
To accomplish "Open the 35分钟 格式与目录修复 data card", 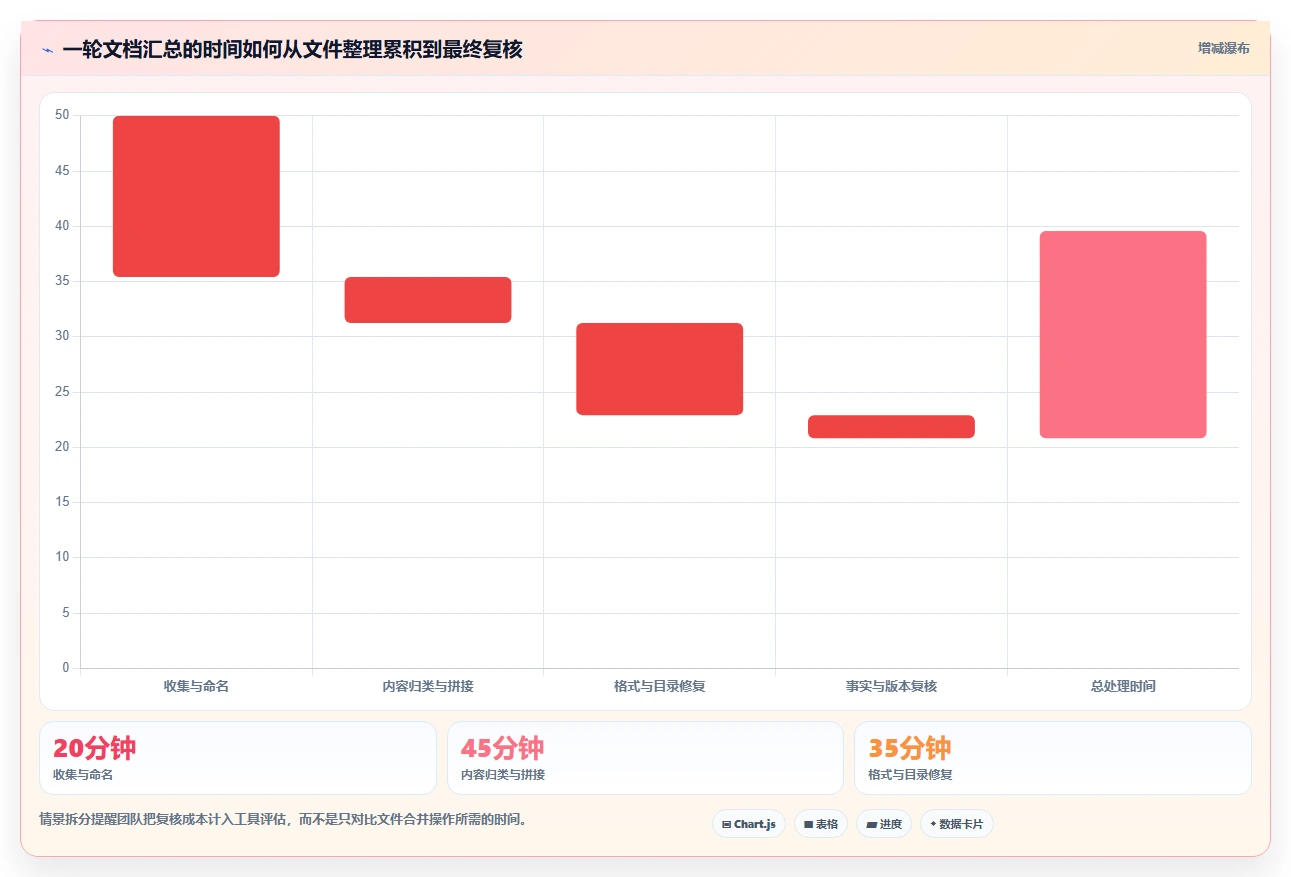I will (x=1052, y=758).
